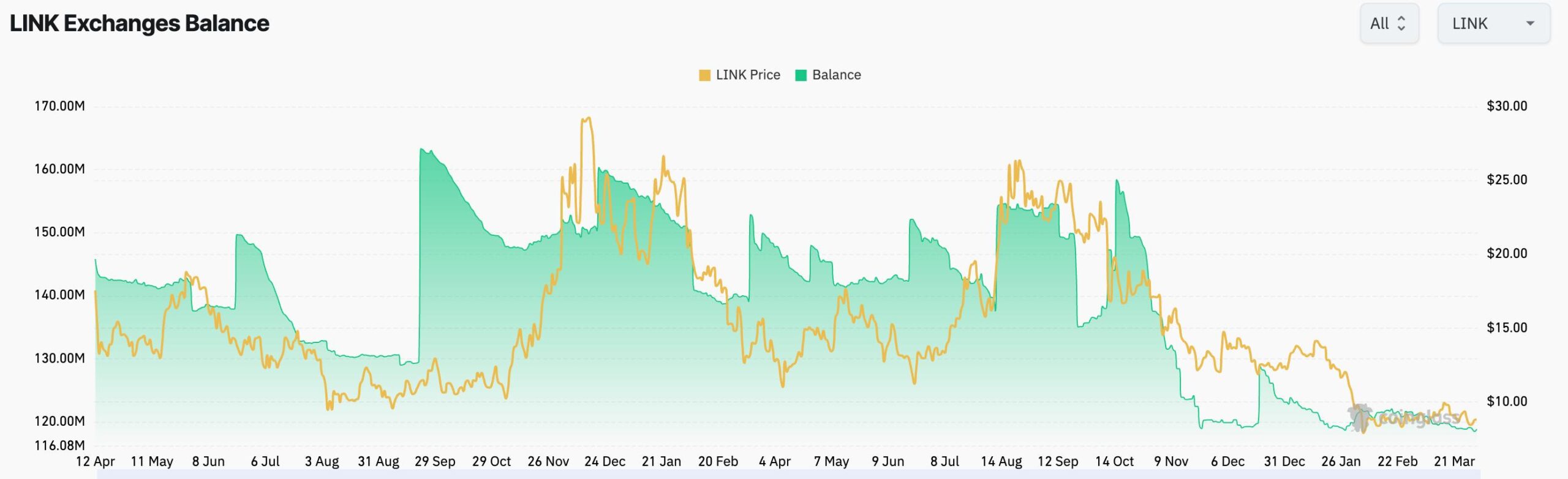Screen dimensions: 1568x479
Task: Select the 130.00M balance axis value
Action: pyautogui.click(x=59, y=358)
